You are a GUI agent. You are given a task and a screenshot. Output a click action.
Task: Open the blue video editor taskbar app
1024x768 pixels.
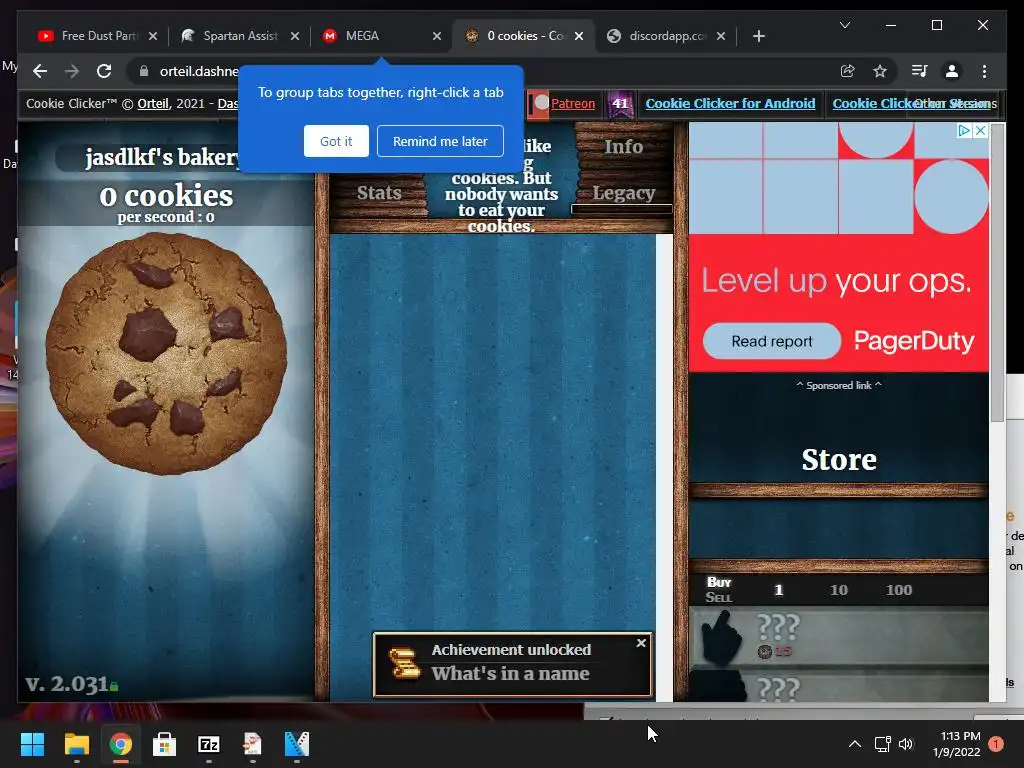tap(296, 744)
